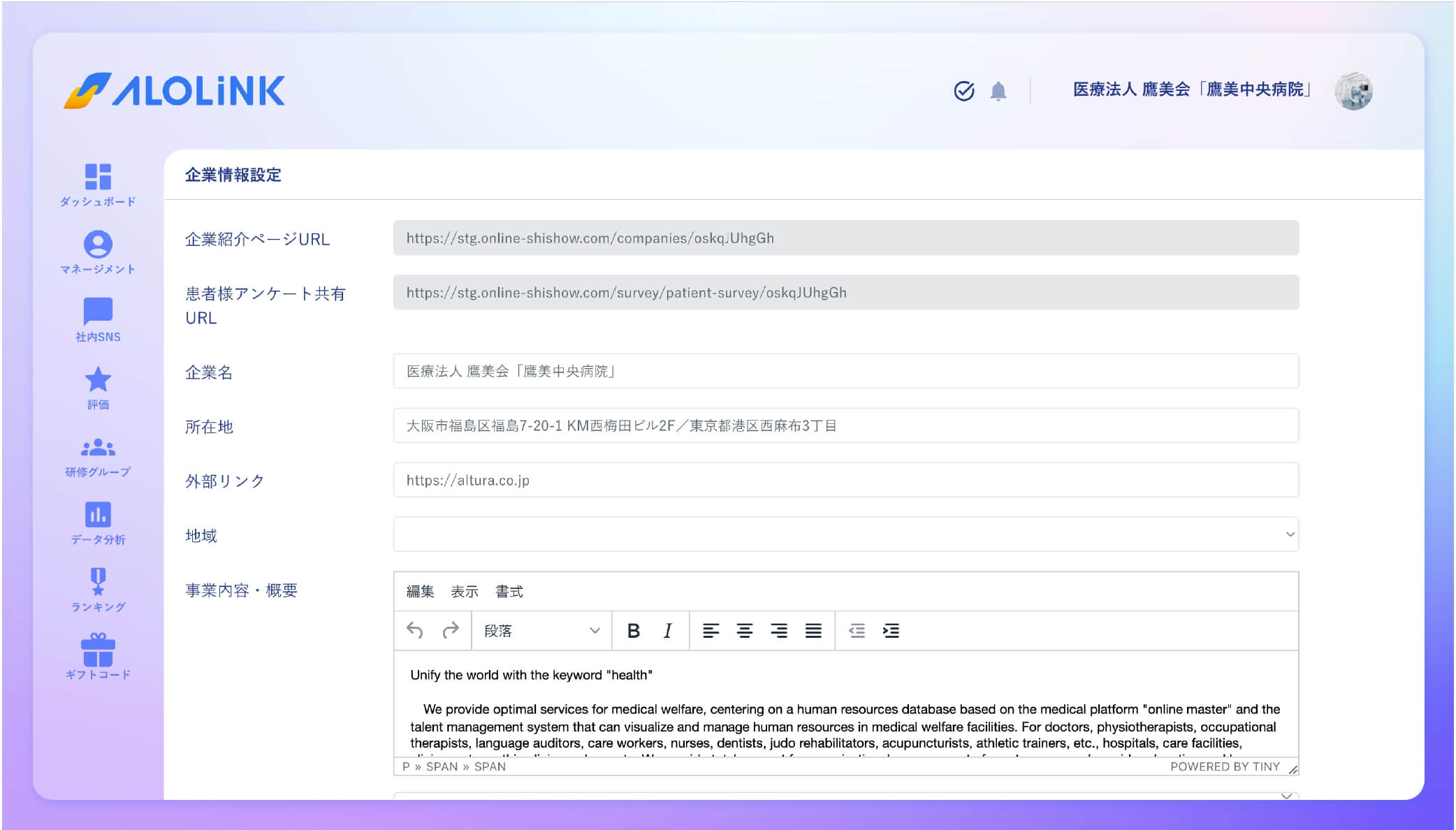
Task: Click the checkmark circle icon in header
Action: point(964,91)
